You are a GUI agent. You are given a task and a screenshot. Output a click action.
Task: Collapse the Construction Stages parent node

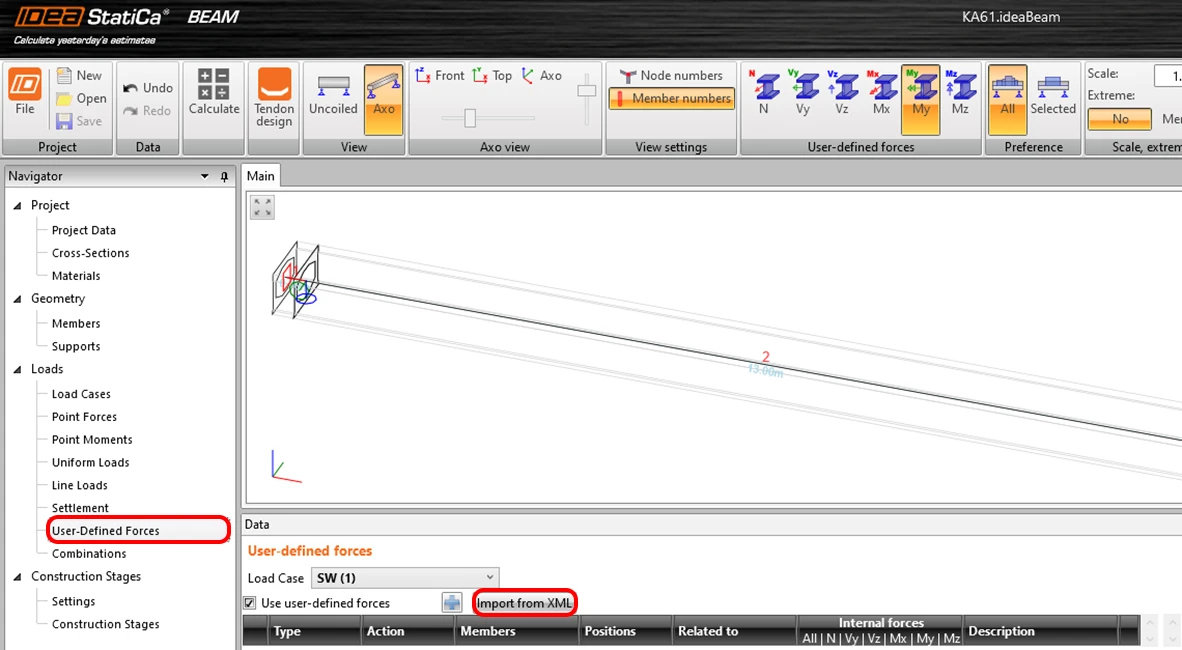pos(17,576)
